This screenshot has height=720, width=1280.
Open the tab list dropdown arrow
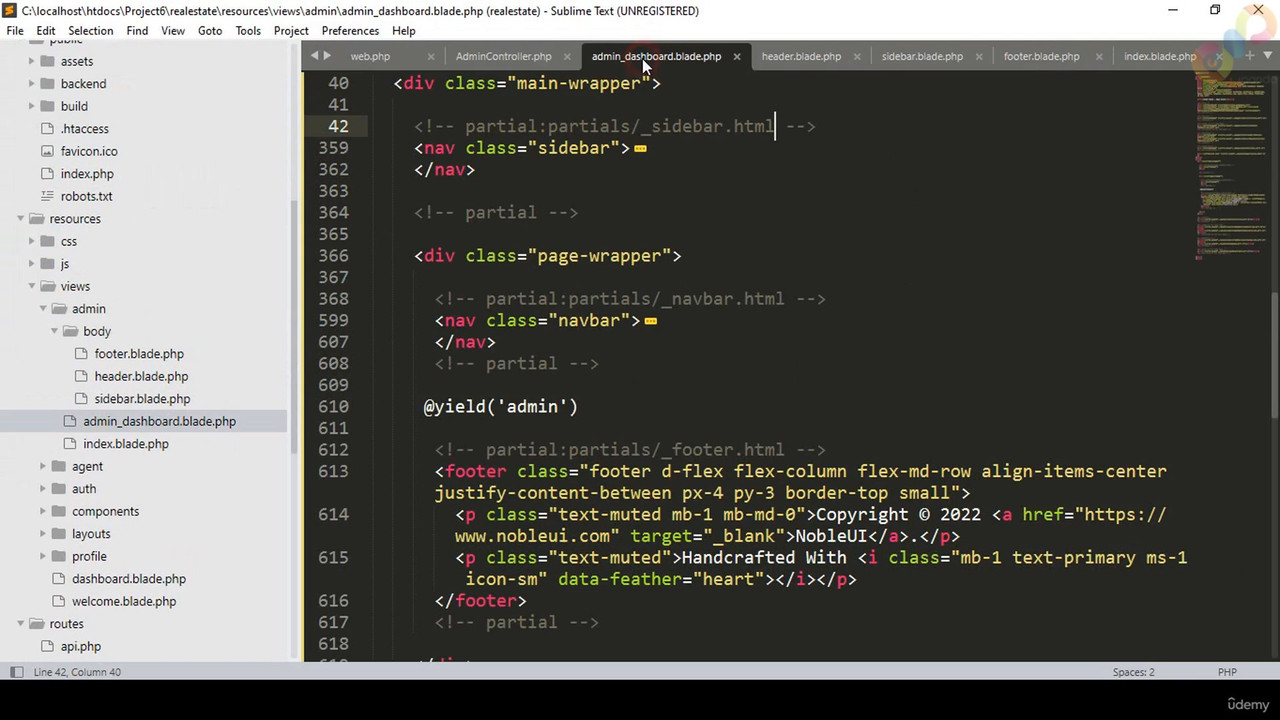1268,56
